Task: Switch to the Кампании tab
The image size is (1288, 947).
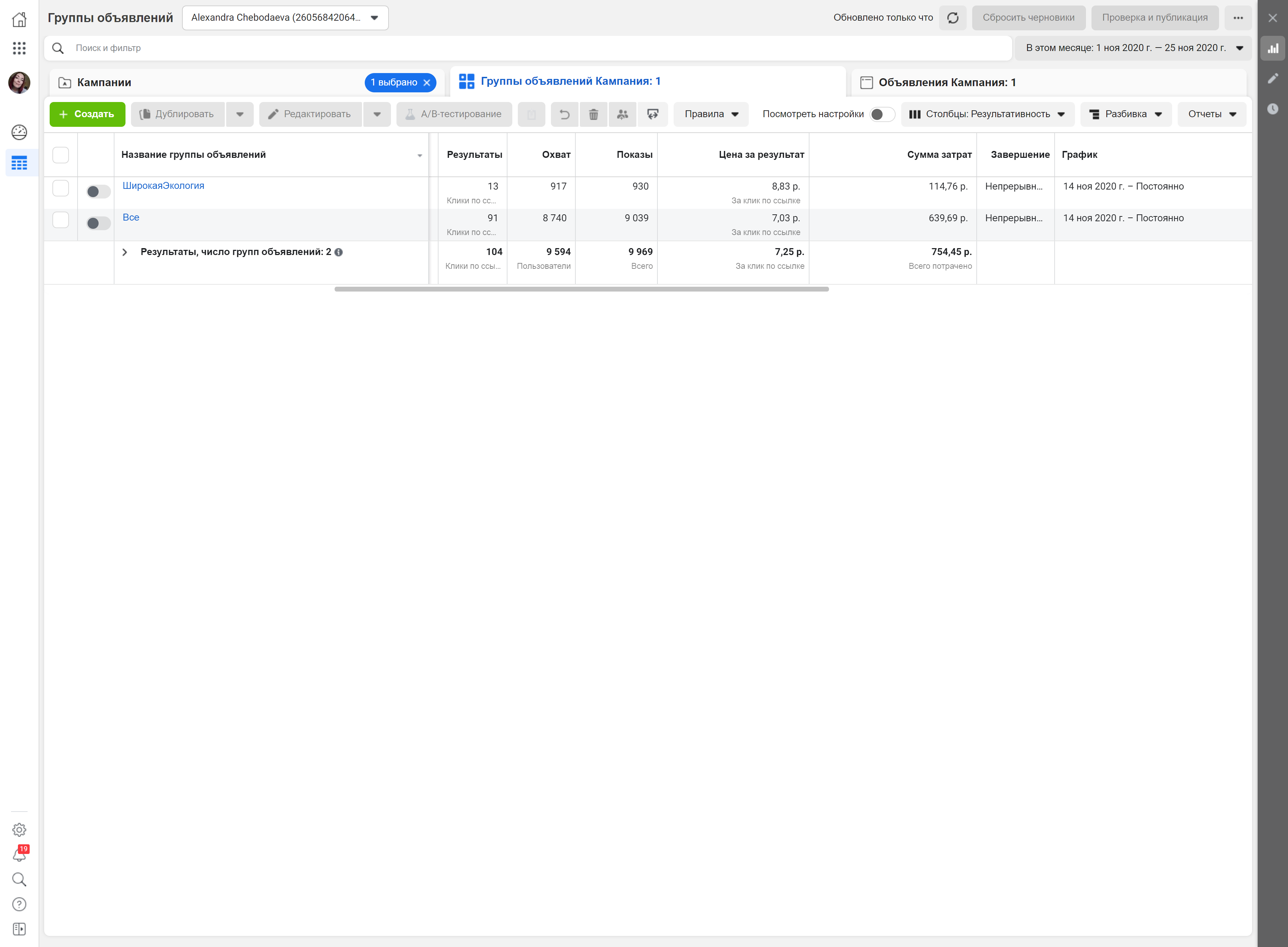Action: [x=104, y=83]
